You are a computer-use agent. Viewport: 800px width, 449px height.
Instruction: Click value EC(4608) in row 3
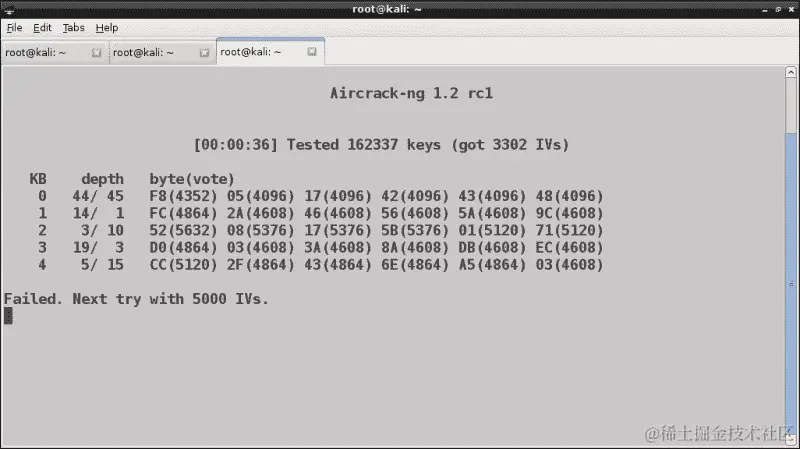pos(569,248)
